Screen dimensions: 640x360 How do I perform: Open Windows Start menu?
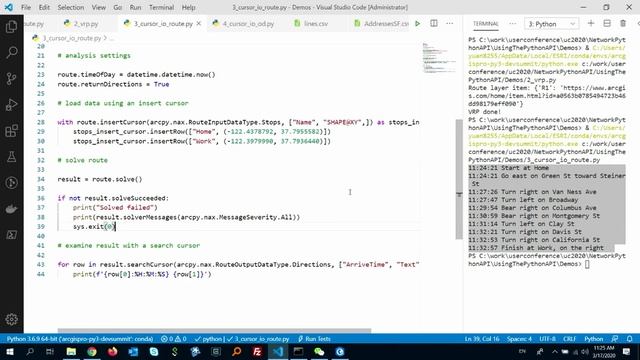(9, 351)
